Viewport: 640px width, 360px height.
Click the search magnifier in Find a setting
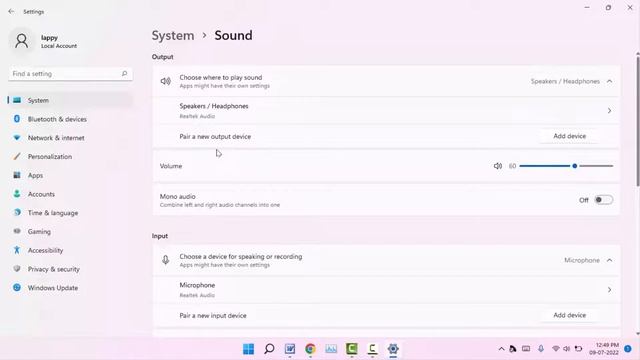pyautogui.click(x=124, y=74)
